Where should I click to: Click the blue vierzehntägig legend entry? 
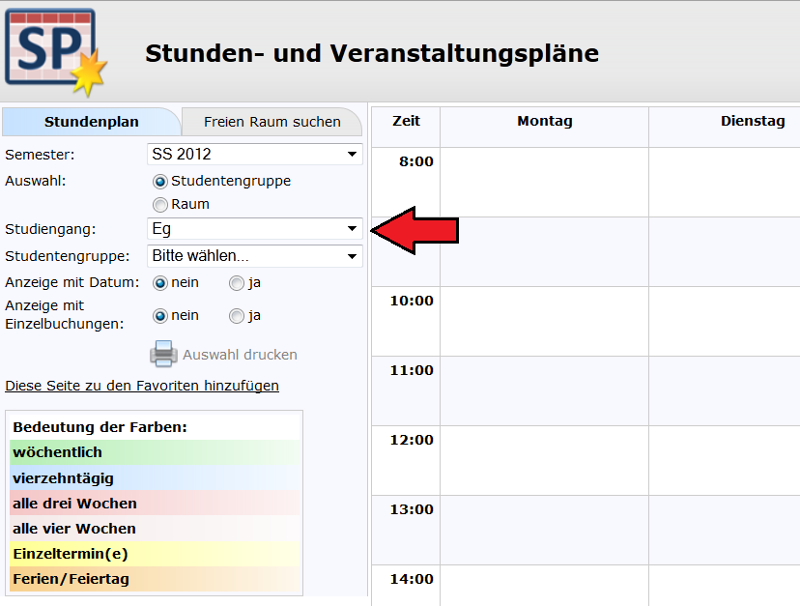point(155,478)
